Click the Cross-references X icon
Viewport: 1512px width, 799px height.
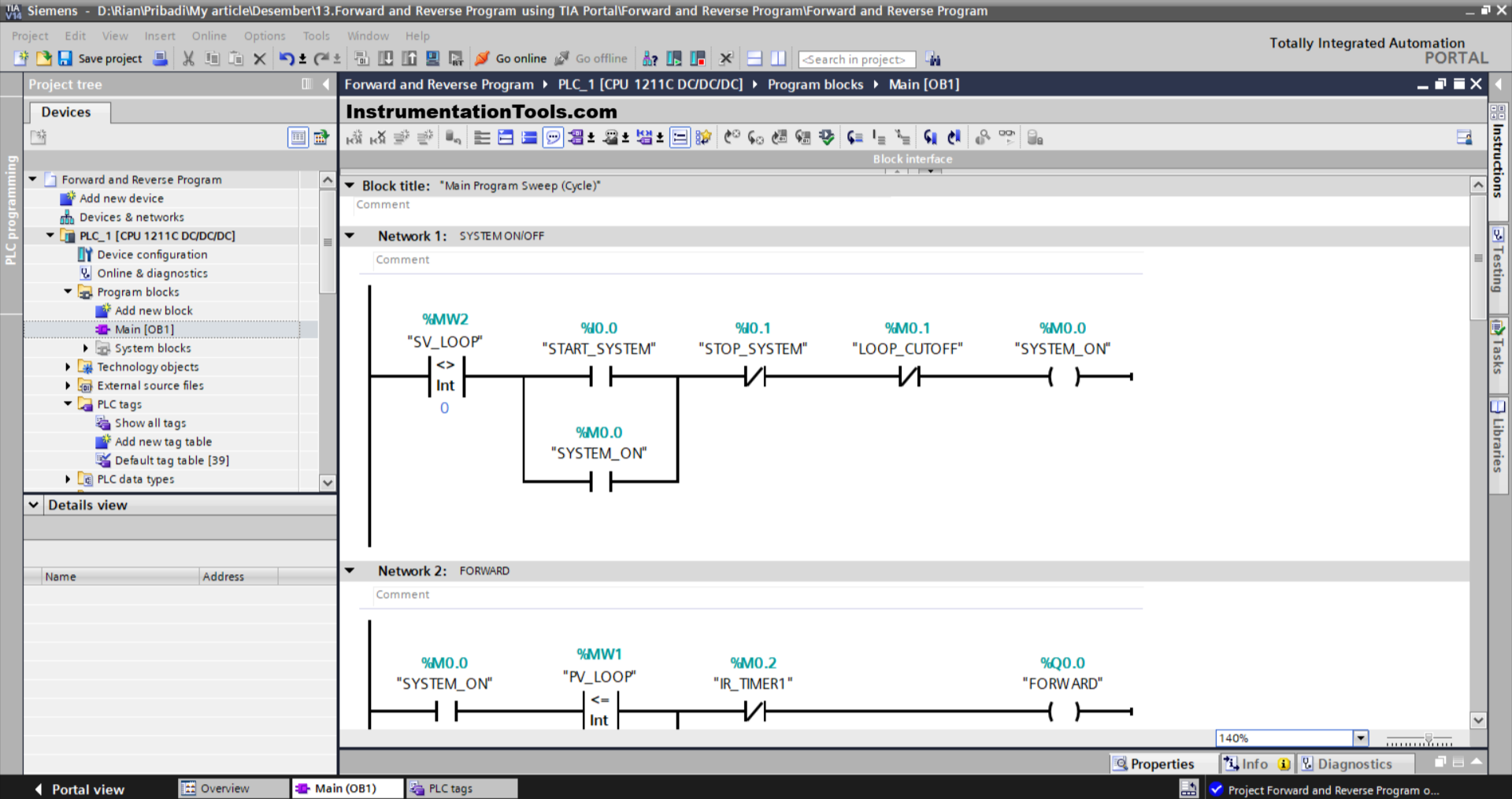click(726, 58)
